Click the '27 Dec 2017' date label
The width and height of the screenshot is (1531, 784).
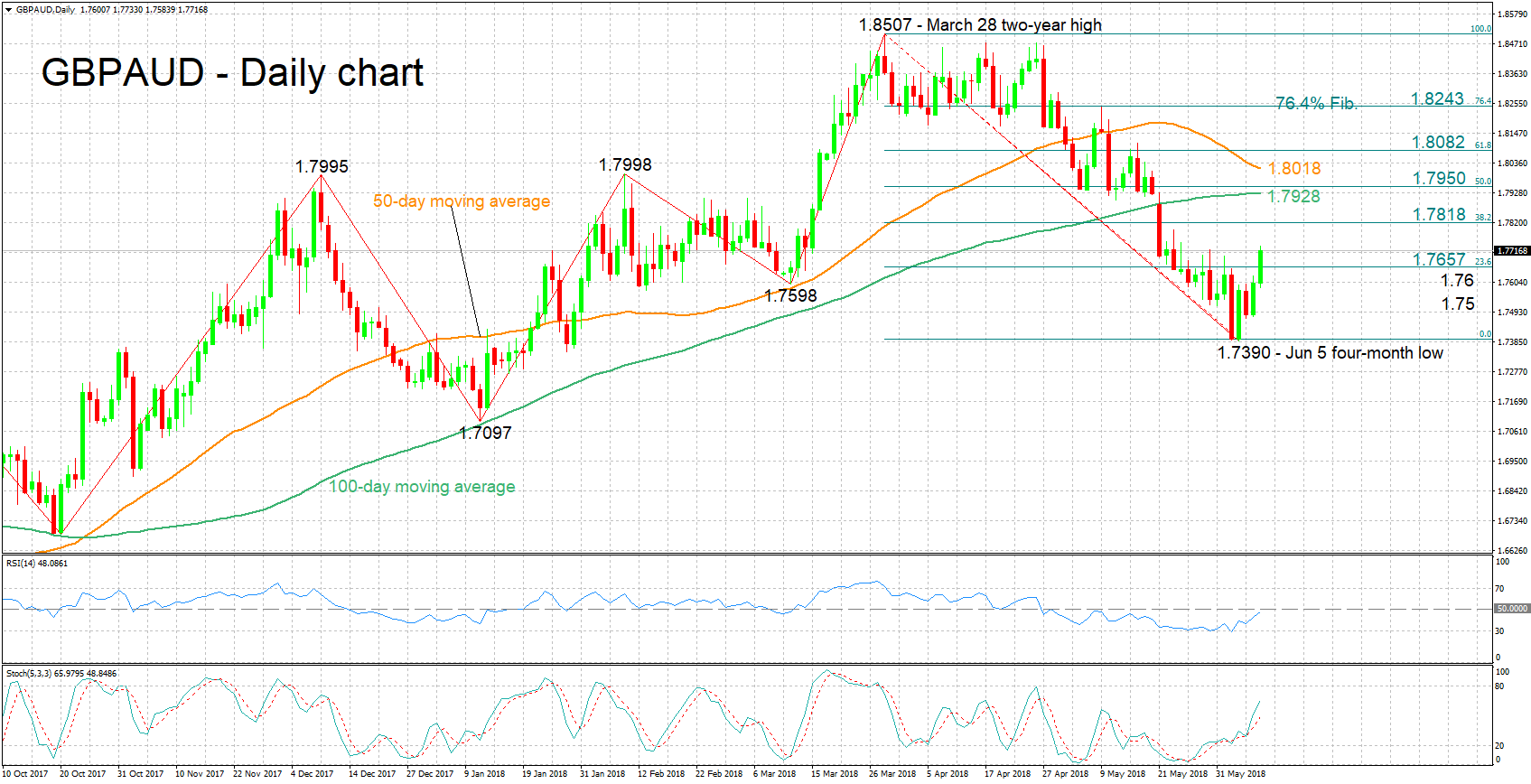430,773
